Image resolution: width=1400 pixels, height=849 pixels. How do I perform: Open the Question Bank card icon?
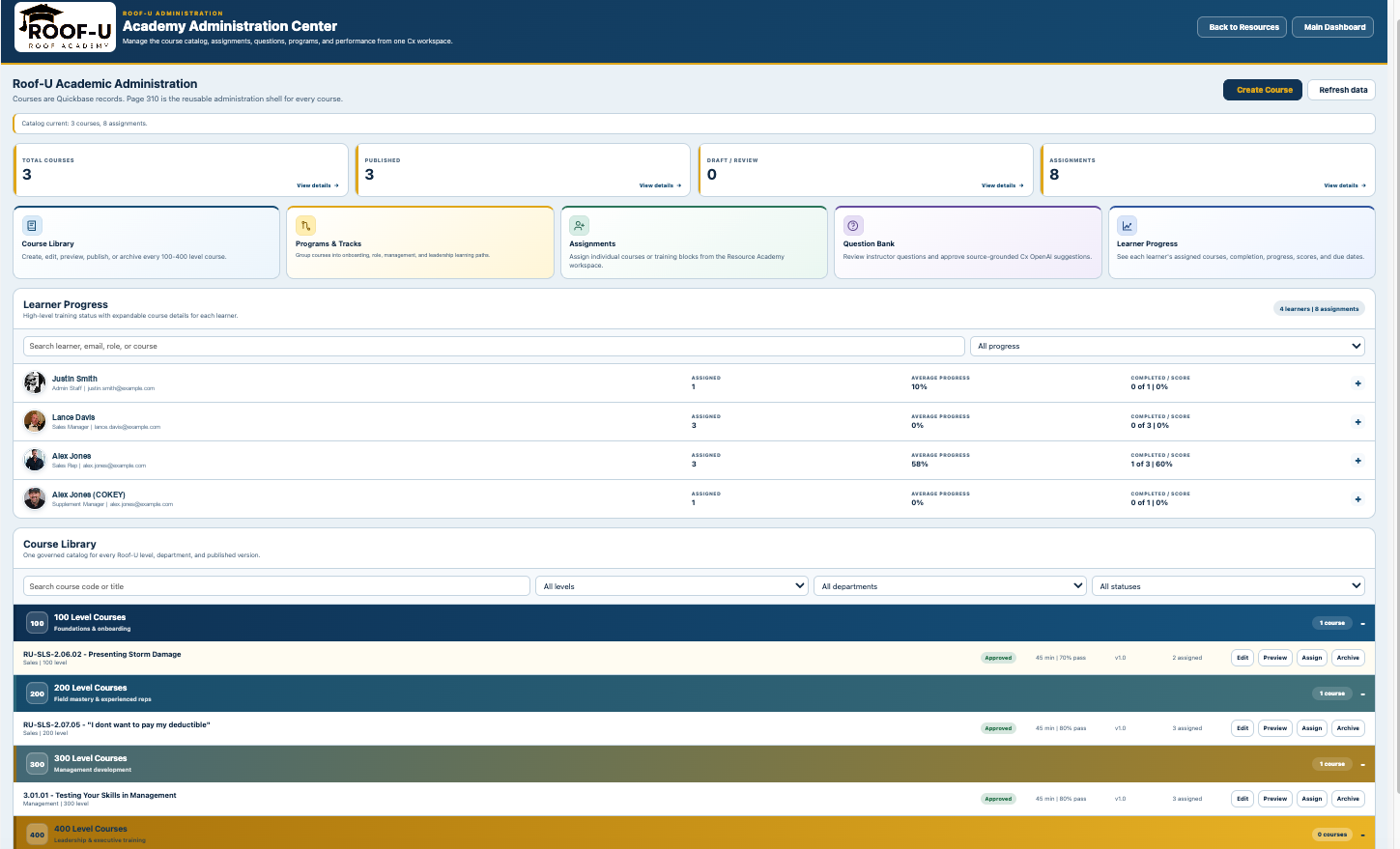pyautogui.click(x=853, y=225)
